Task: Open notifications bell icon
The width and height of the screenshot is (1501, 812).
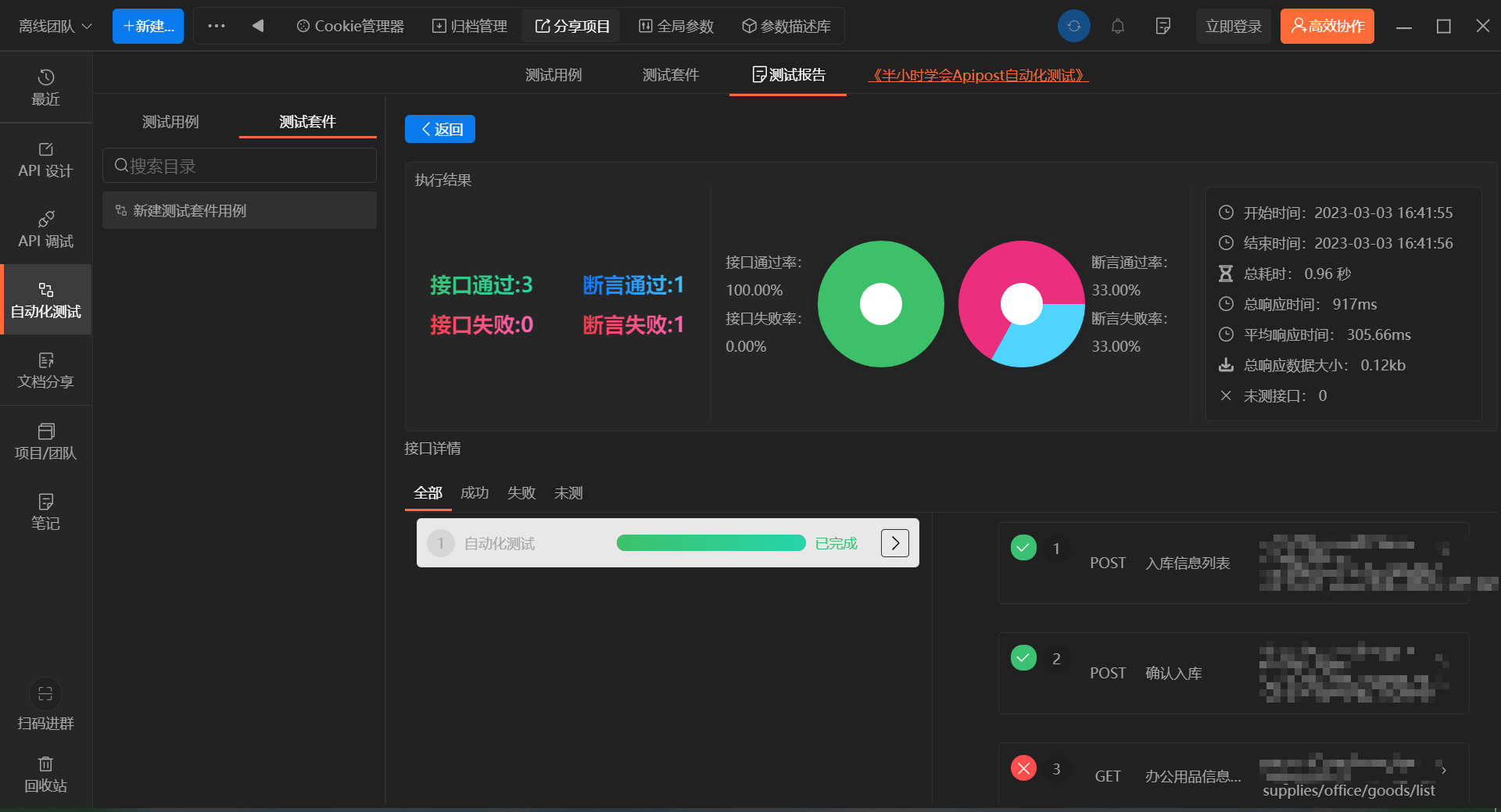Action: click(x=1118, y=26)
